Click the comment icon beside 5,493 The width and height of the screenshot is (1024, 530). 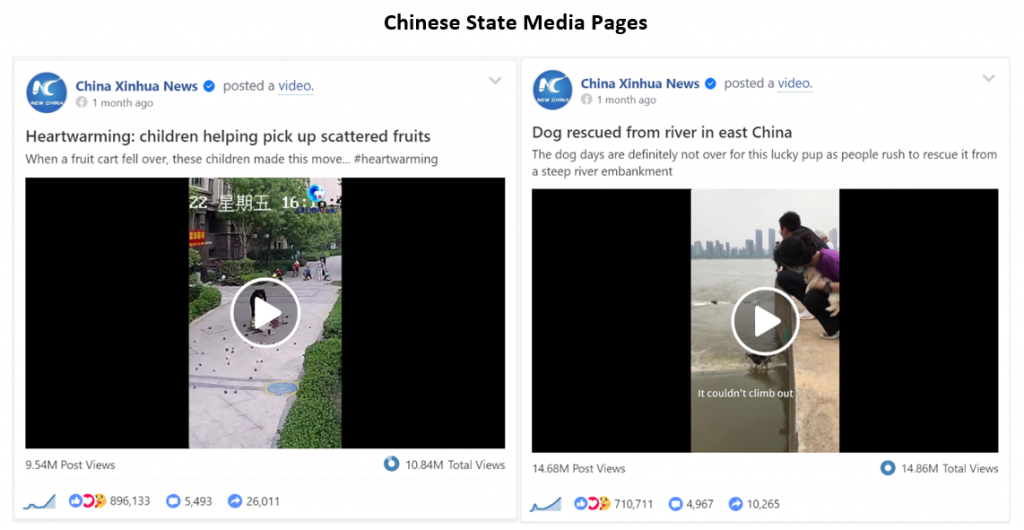pos(173,501)
